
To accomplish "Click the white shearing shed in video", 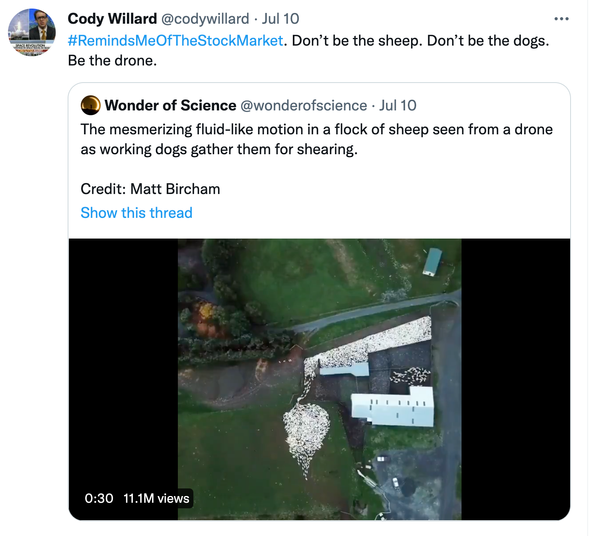I will 393,407.
